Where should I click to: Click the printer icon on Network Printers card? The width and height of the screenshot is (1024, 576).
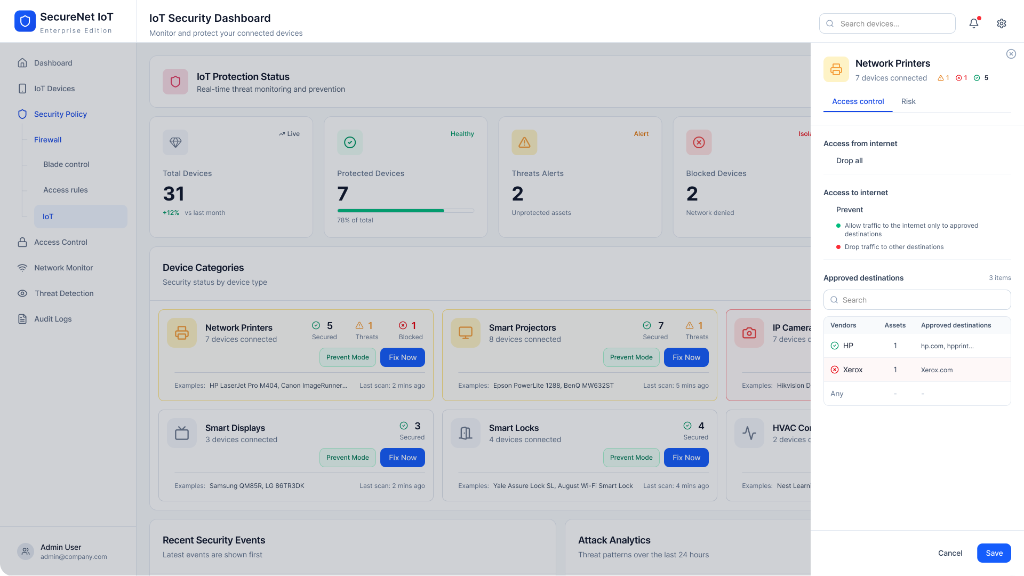point(182,333)
